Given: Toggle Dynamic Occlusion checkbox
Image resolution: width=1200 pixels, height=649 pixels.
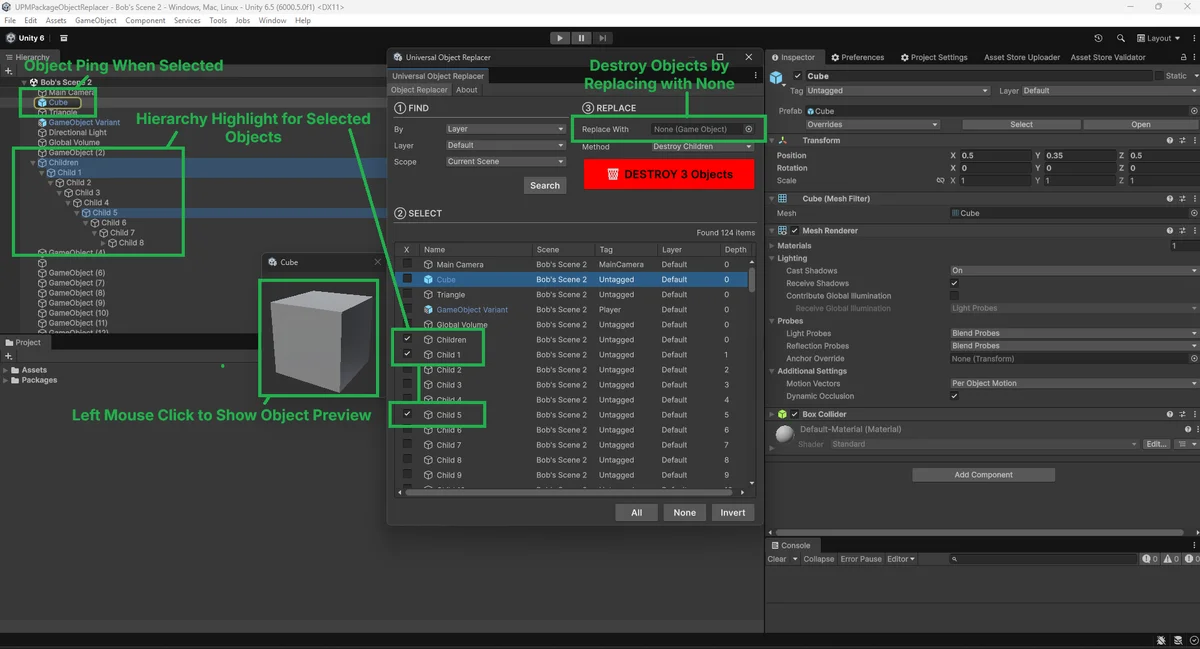Looking at the screenshot, I should [954, 396].
